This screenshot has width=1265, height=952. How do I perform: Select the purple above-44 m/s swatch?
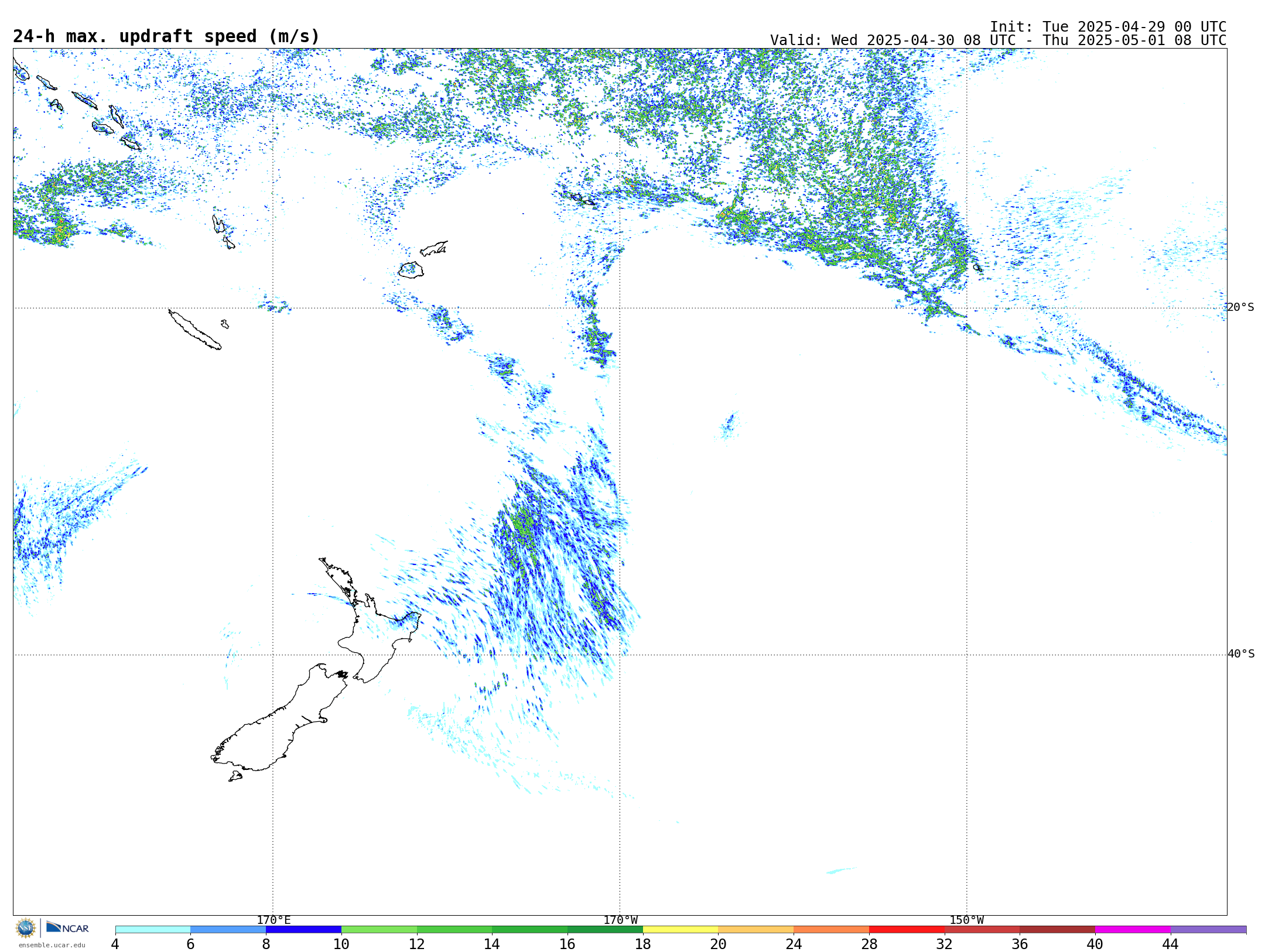(x=1208, y=930)
